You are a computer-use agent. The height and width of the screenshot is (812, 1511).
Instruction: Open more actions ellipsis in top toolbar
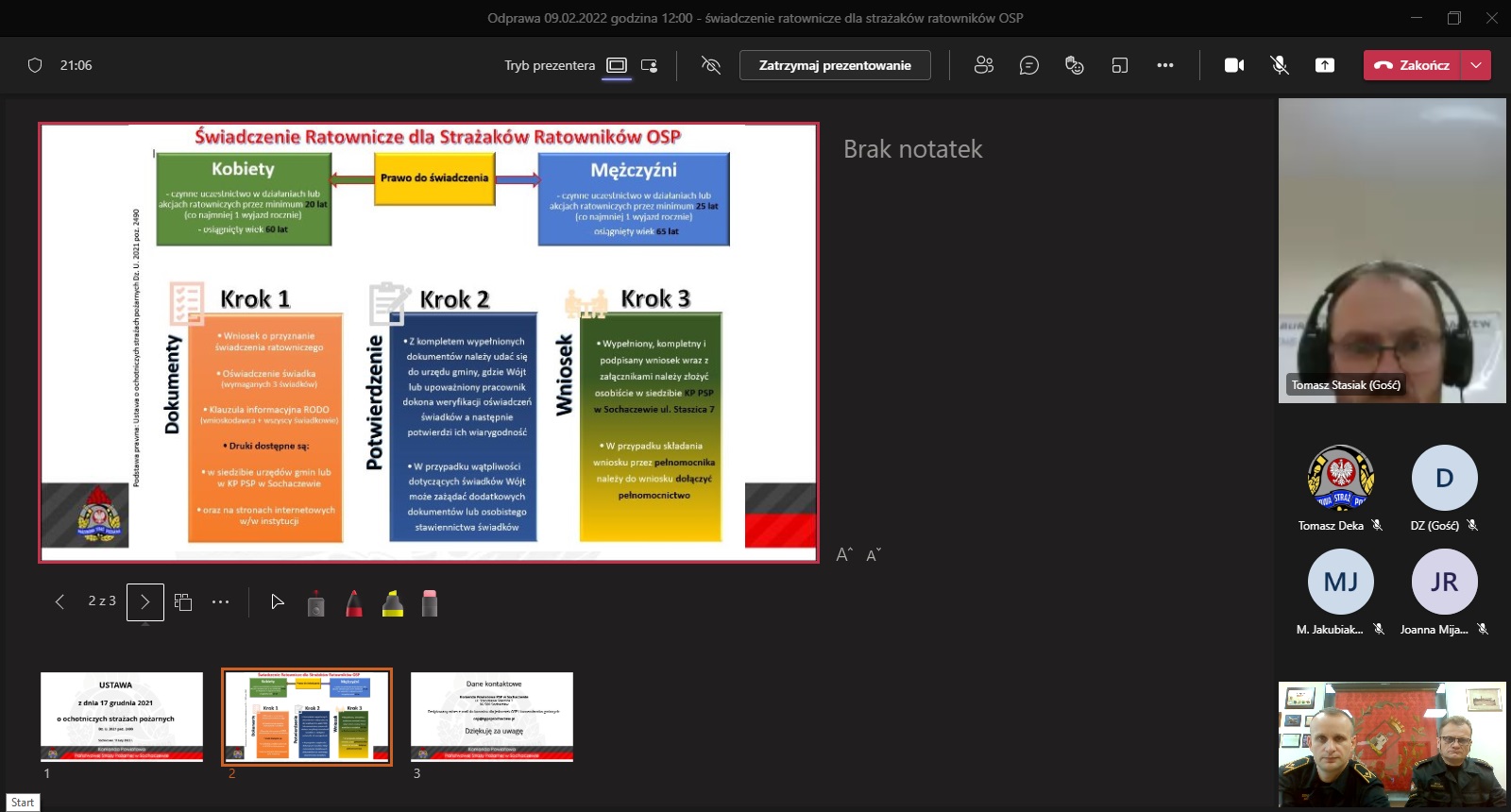(1164, 65)
